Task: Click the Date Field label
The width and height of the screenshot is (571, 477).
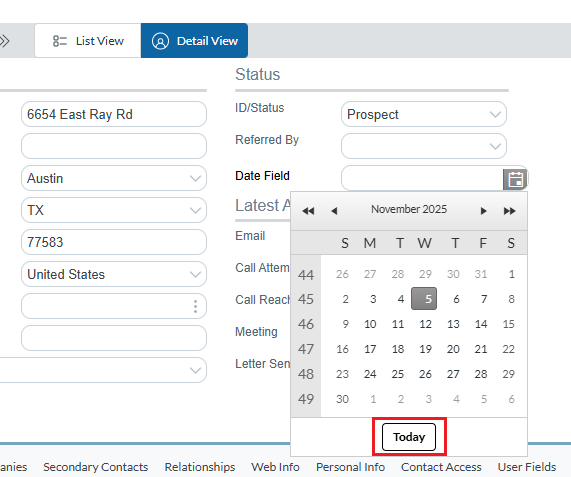Action: [262, 176]
